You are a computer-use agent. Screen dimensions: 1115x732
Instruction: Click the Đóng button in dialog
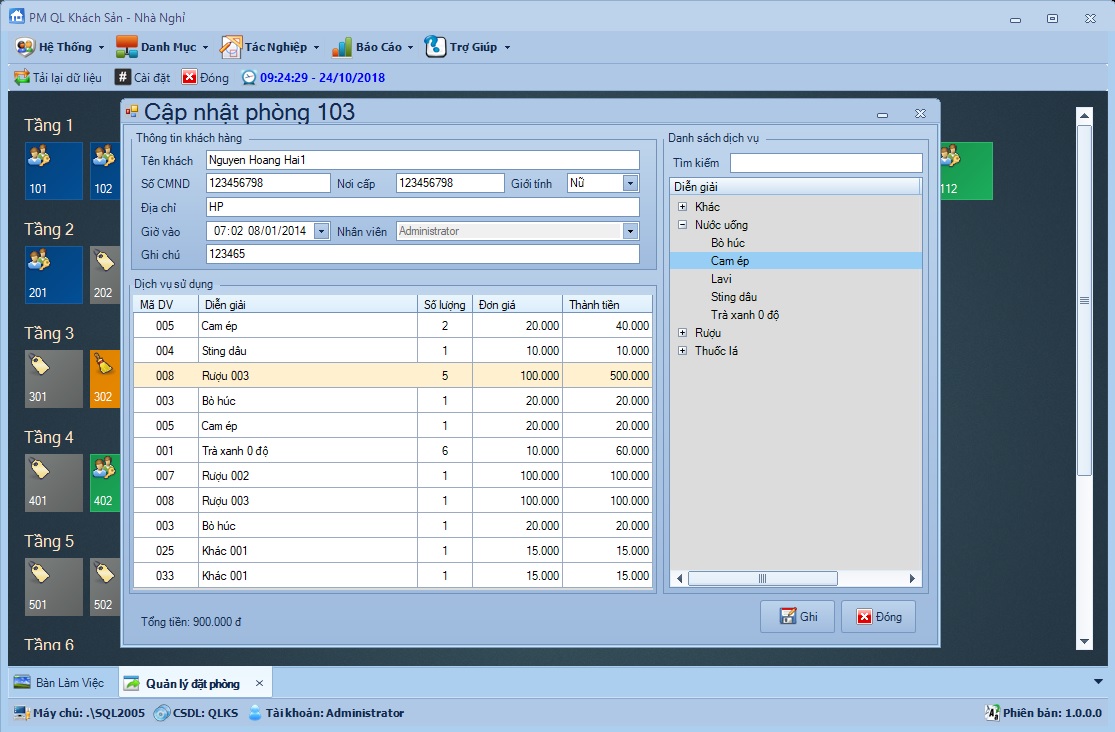point(878,617)
